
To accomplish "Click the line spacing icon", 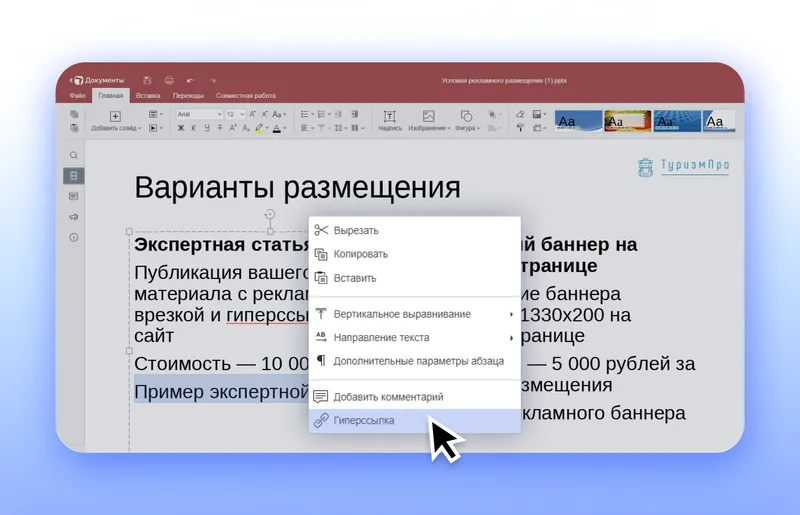I will 338,128.
